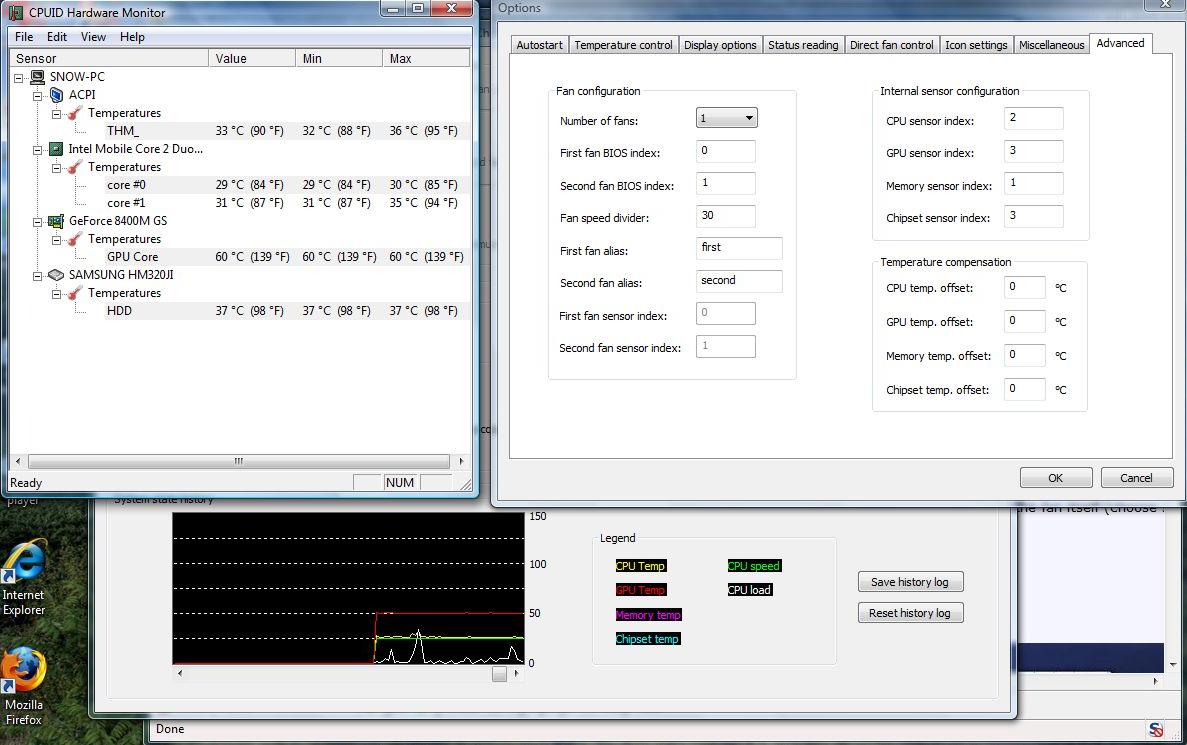Screen dimensions: 1187x745
Task: Click the CPU sensor index field
Action: pos(1033,118)
